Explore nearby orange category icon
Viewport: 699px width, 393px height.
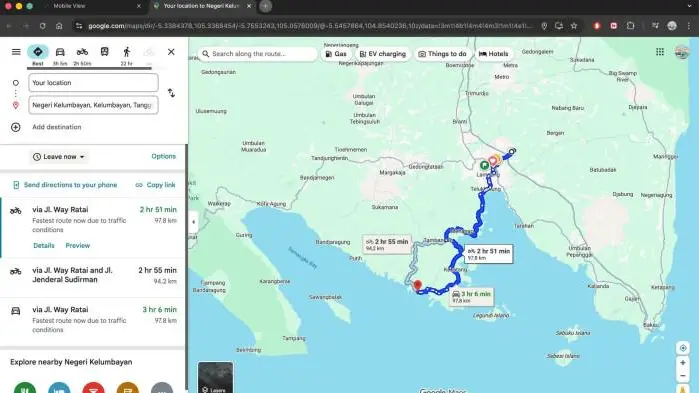pyautogui.click(x=128, y=388)
